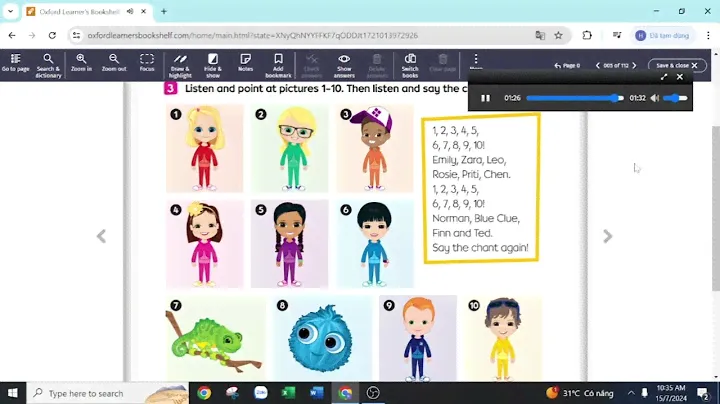Mute the audio player volume
The width and height of the screenshot is (720, 404).
pyautogui.click(x=655, y=98)
